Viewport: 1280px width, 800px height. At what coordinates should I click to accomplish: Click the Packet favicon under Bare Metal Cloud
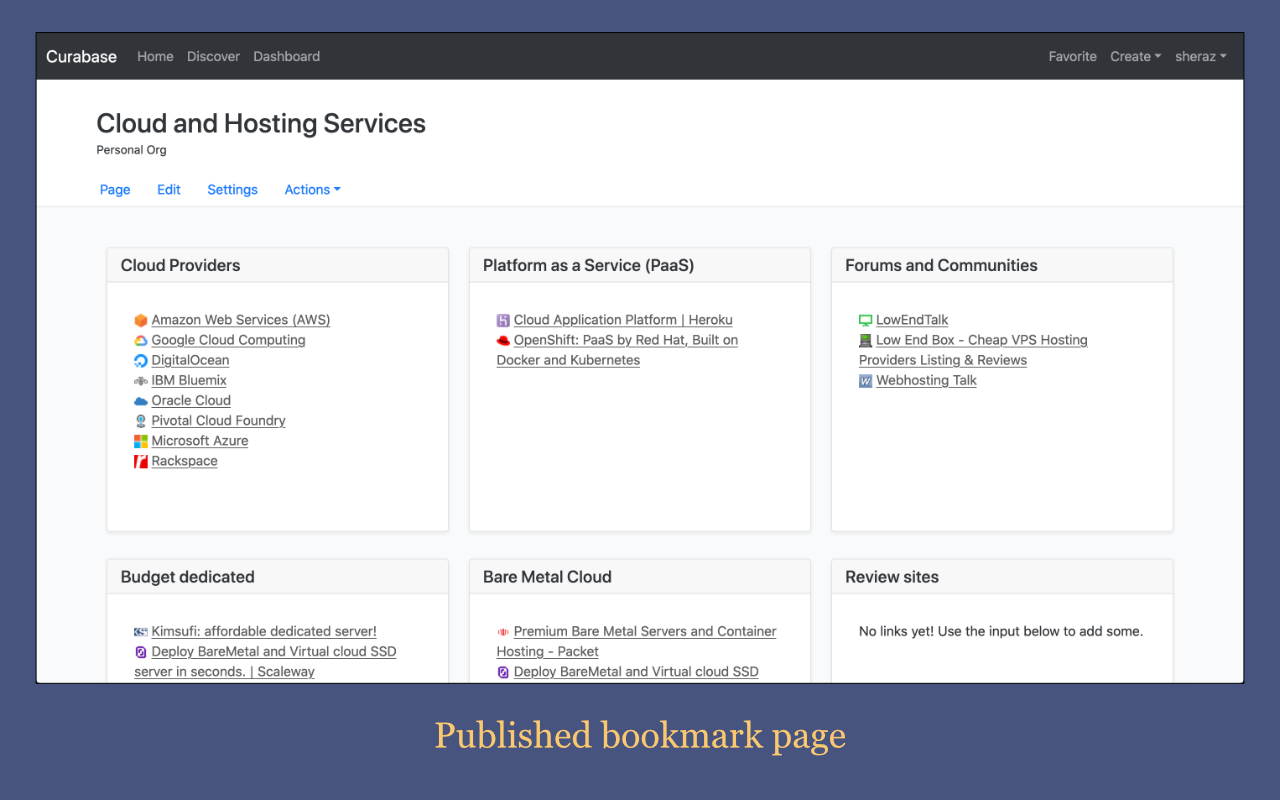(503, 632)
